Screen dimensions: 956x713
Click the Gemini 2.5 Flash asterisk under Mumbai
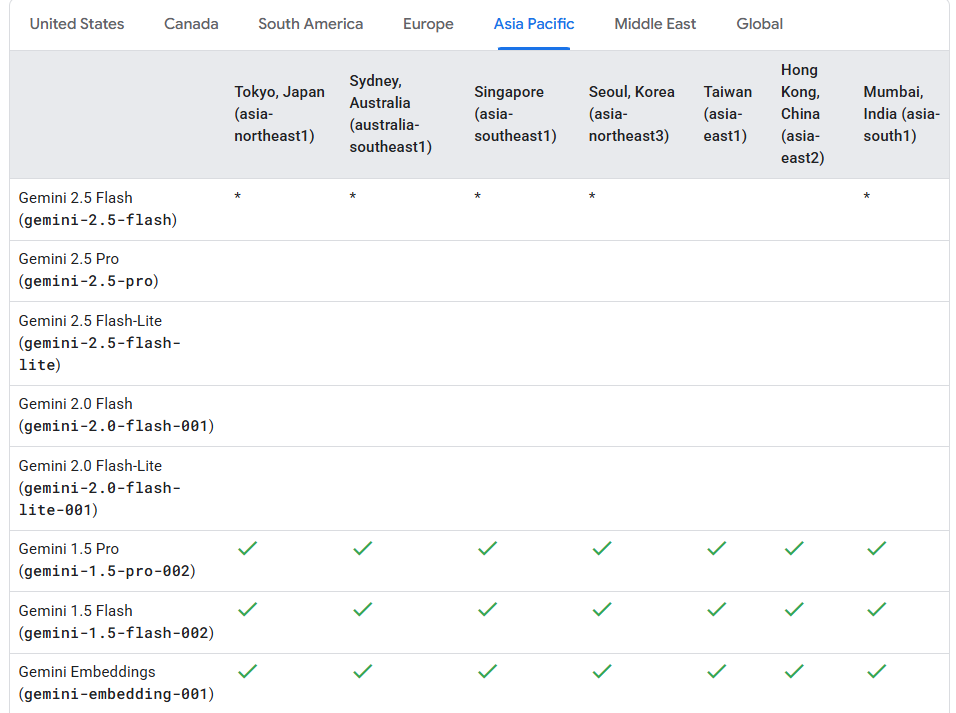tap(867, 198)
